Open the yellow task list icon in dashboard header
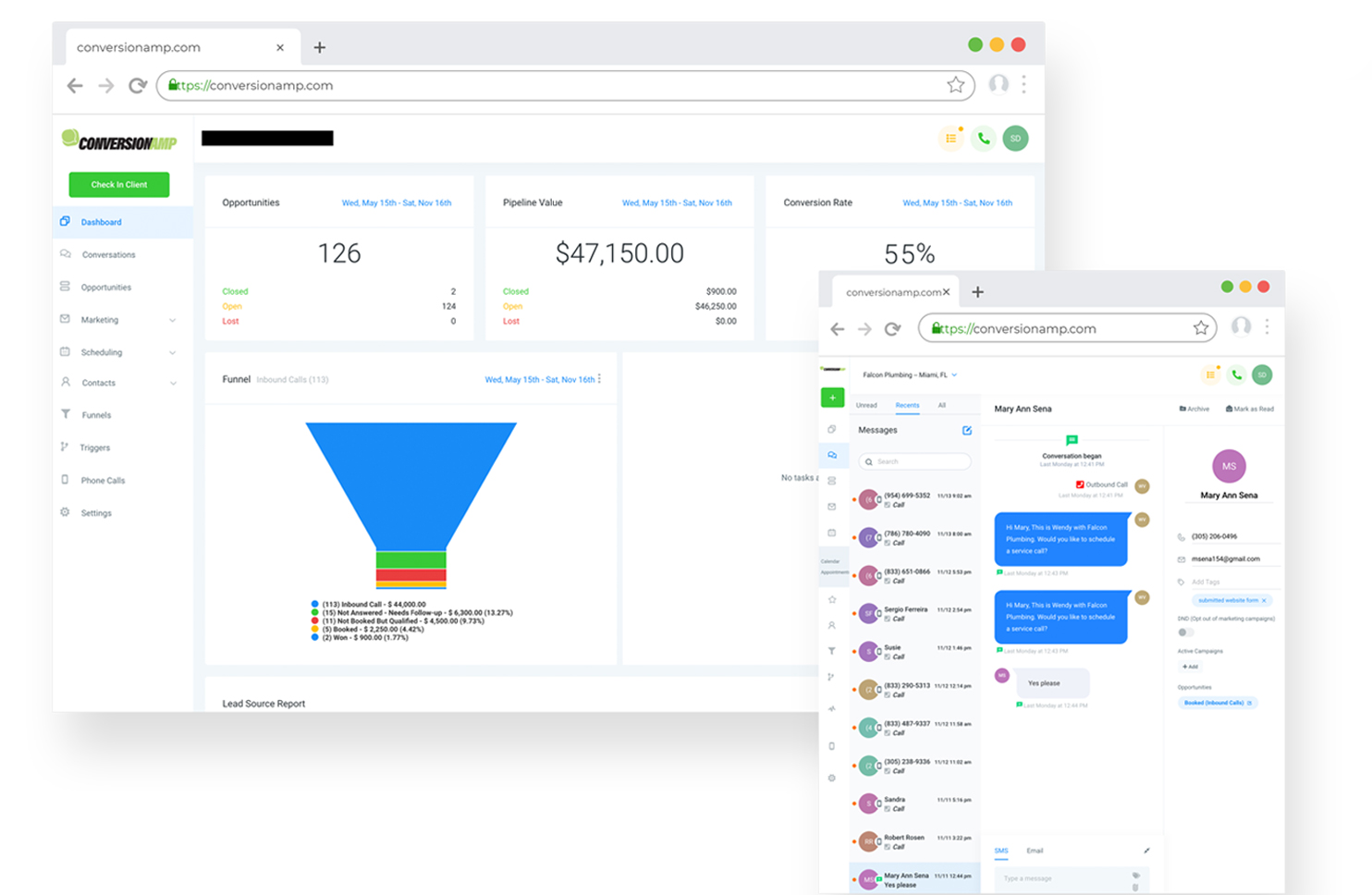Image resolution: width=1372 pixels, height=895 pixels. coord(950,139)
